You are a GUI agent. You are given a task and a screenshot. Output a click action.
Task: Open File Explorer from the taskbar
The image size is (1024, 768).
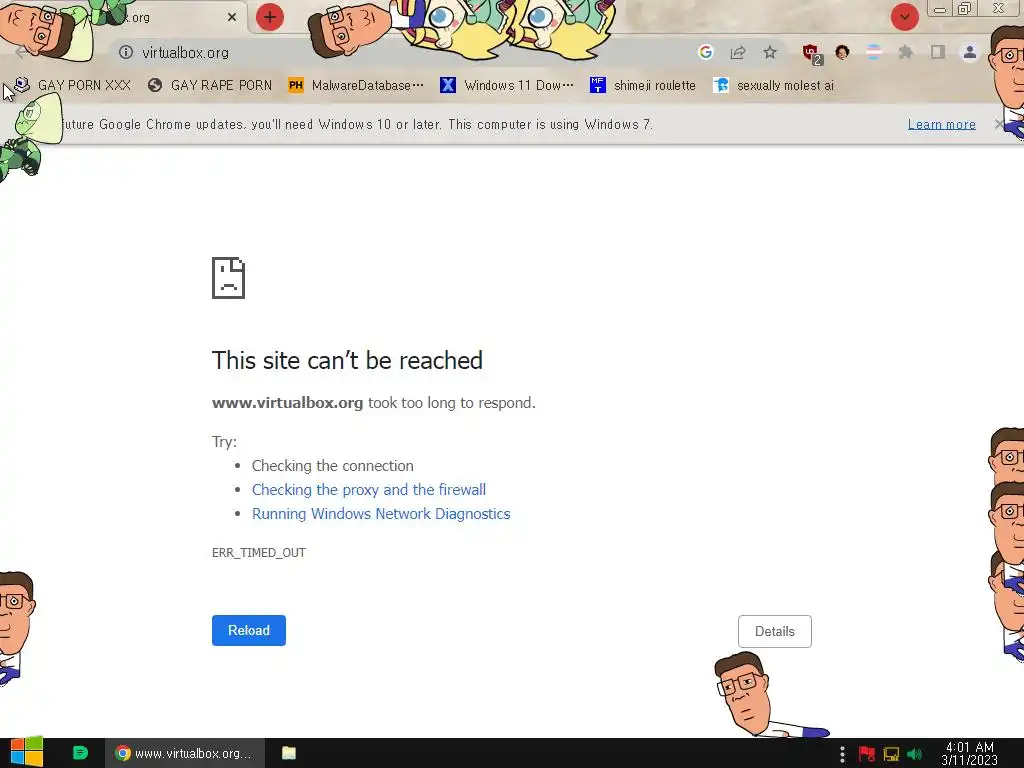(289, 753)
